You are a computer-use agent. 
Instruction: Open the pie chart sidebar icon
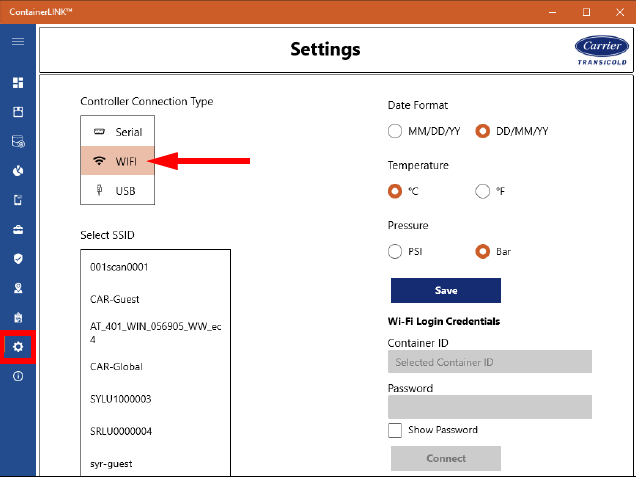[18, 171]
